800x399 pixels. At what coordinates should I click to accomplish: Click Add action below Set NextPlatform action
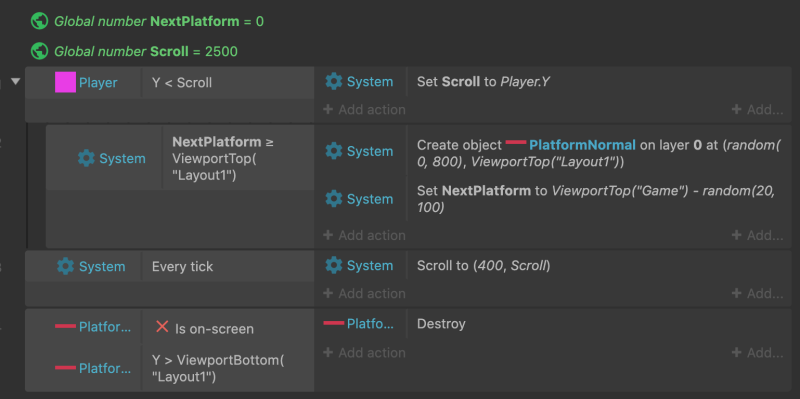(x=364, y=235)
